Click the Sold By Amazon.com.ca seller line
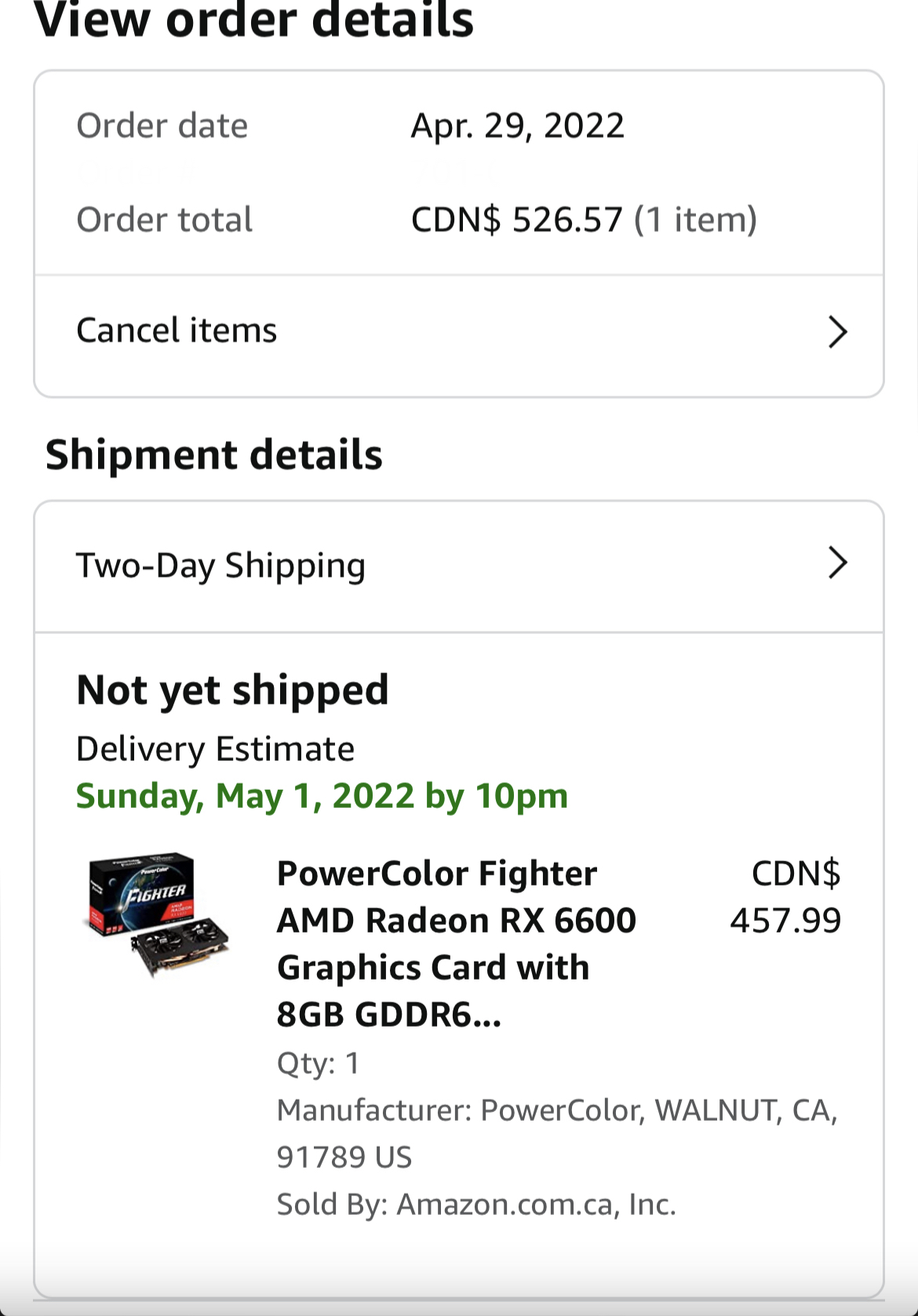Viewport: 918px width, 1316px height. (476, 1204)
